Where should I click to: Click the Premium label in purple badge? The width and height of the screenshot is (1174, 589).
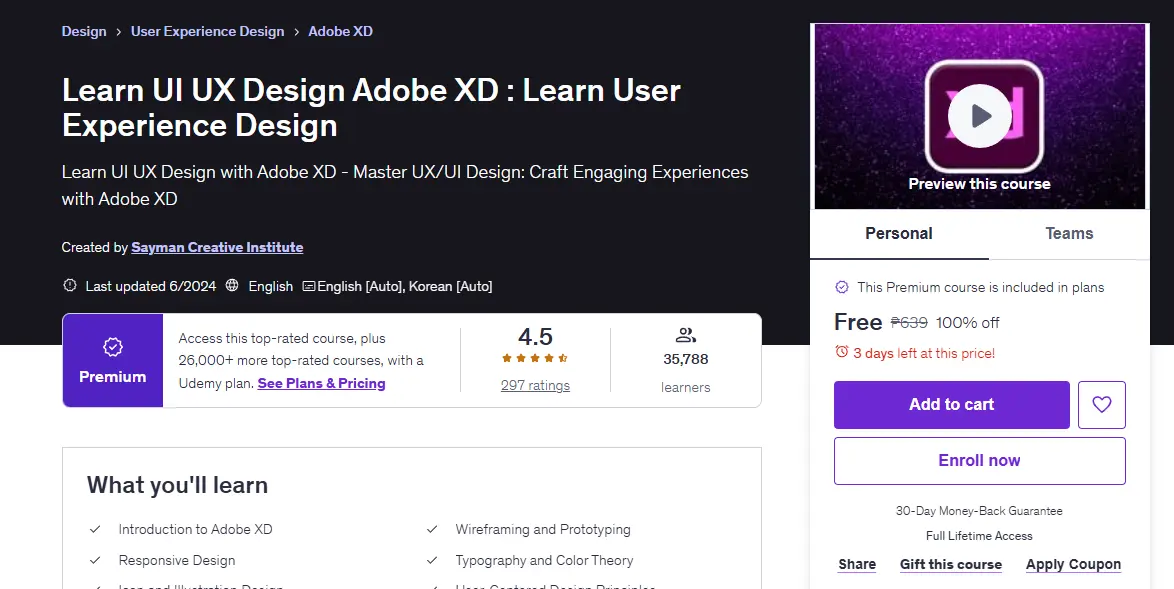click(x=112, y=376)
